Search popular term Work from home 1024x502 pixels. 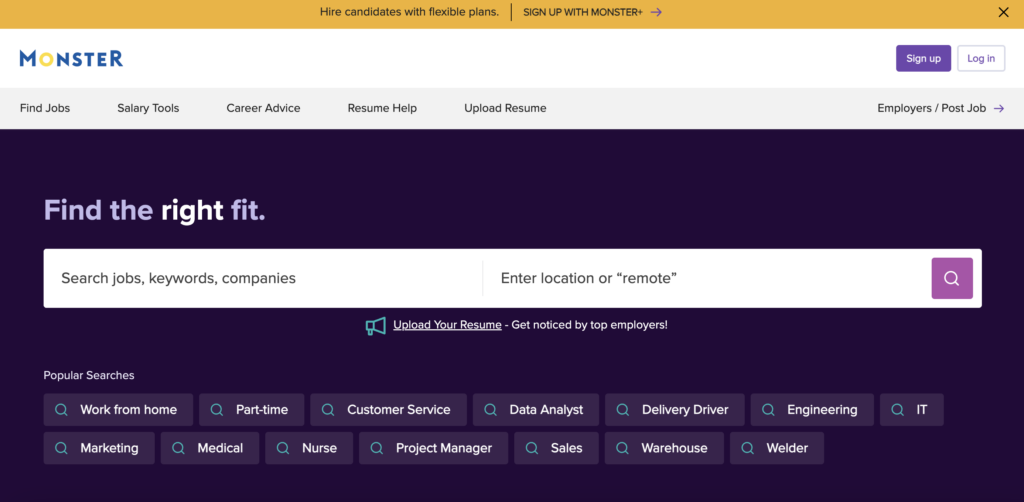pyautogui.click(x=118, y=410)
